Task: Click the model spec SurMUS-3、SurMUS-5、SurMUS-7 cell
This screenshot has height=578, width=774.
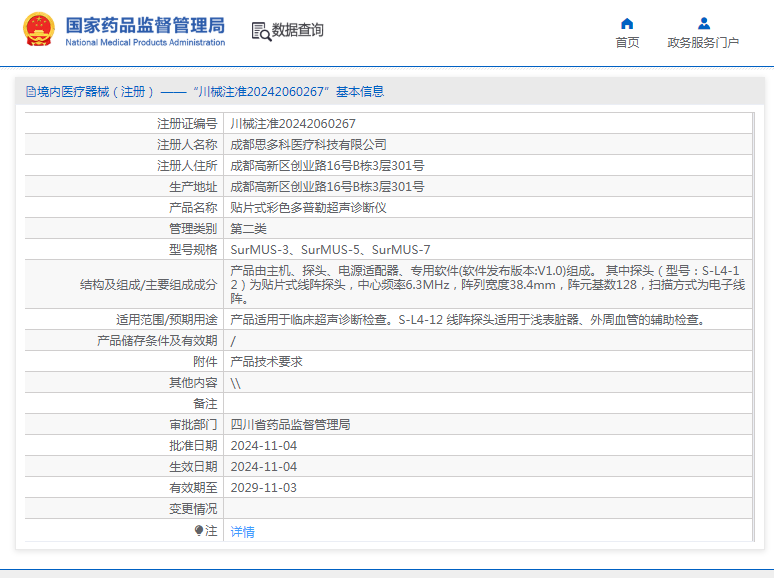Action: [x=331, y=250]
